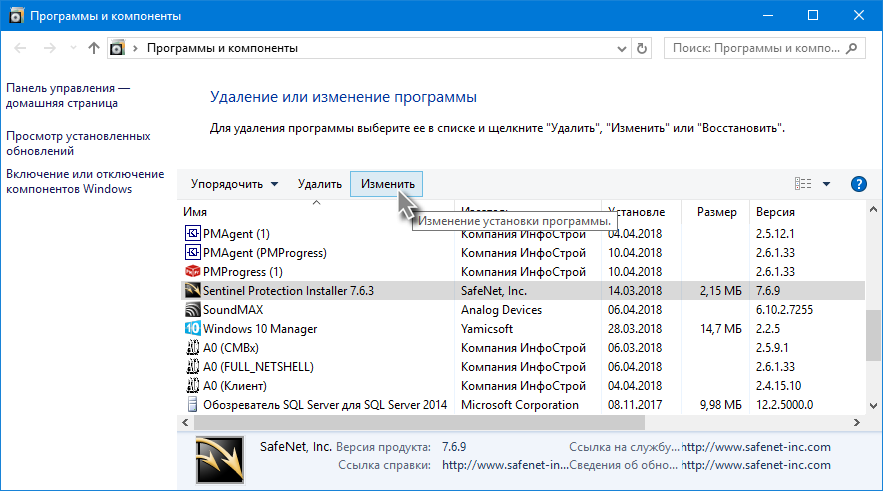Open help with the blue question mark
Image resolution: width=883 pixels, height=491 pixels.
click(x=858, y=184)
